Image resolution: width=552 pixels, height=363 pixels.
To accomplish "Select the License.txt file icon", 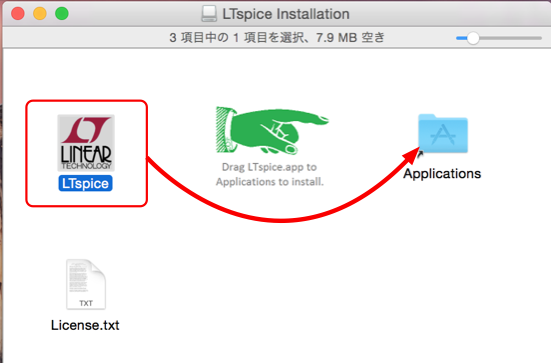I will pyautogui.click(x=86, y=284).
